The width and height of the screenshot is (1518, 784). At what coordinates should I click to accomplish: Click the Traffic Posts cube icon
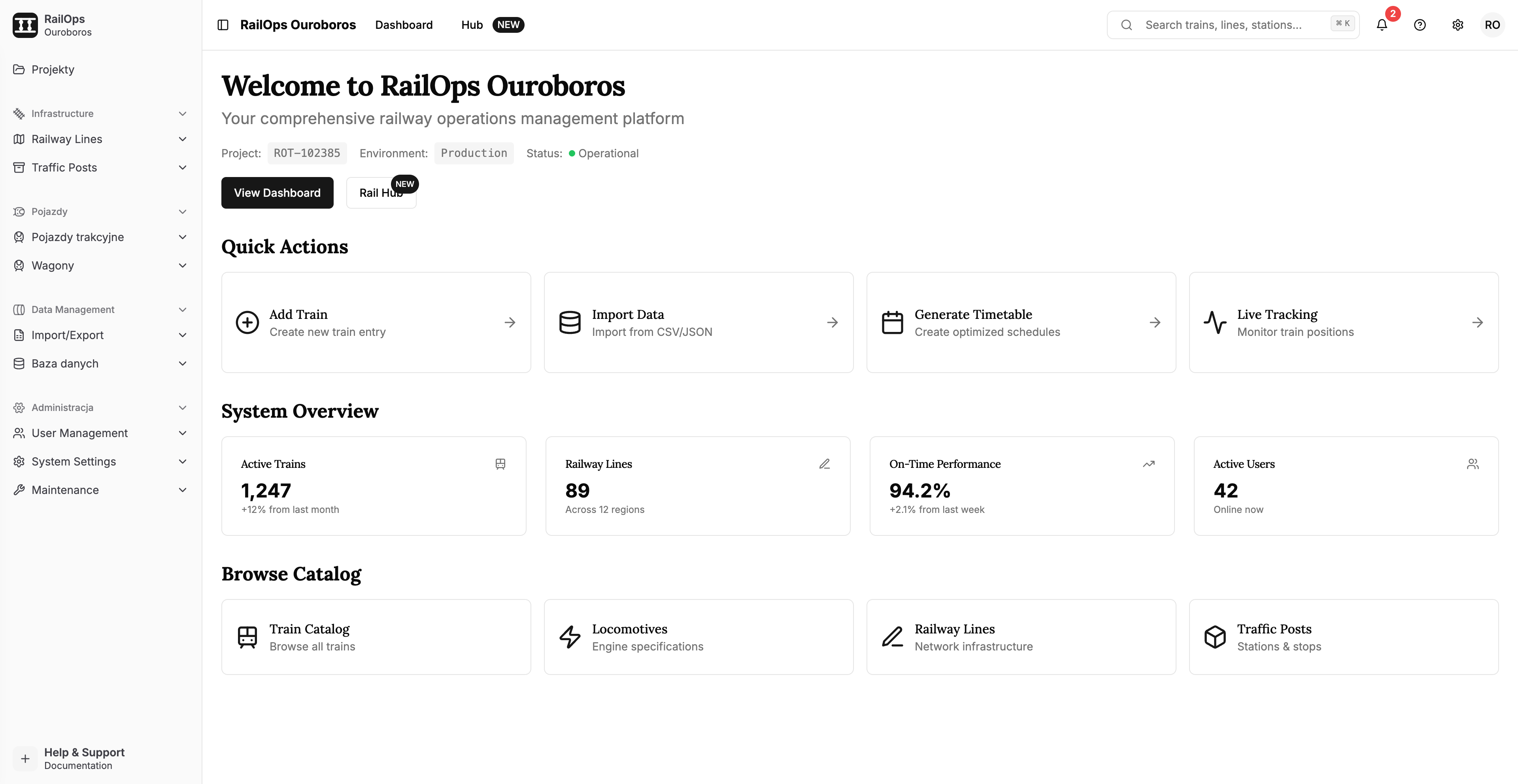pos(1215,637)
